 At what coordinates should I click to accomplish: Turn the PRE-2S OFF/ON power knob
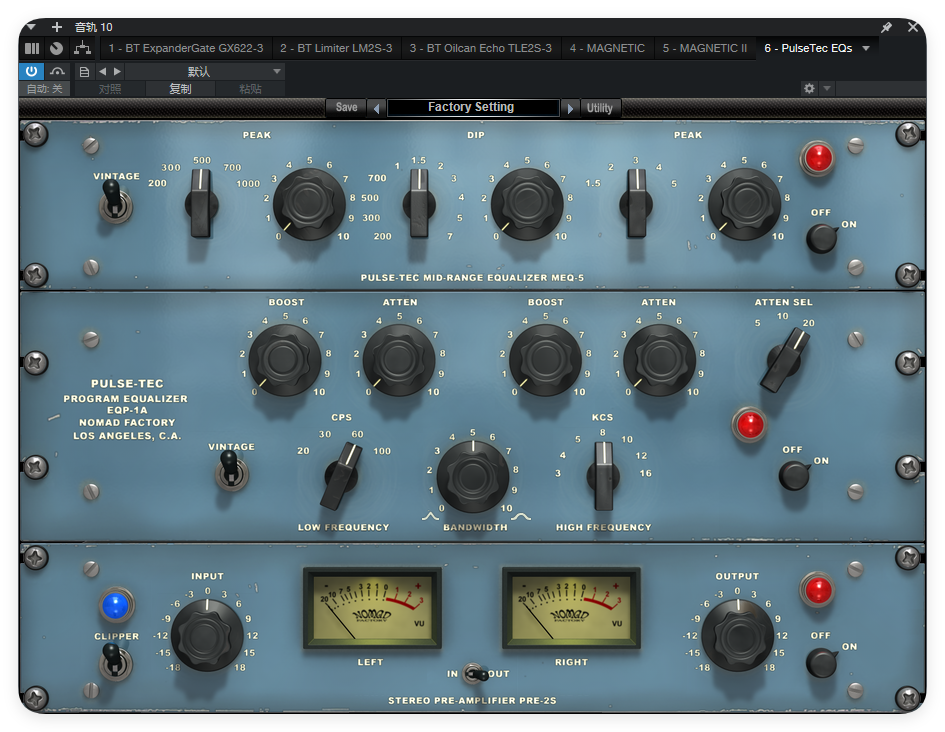tap(821, 662)
